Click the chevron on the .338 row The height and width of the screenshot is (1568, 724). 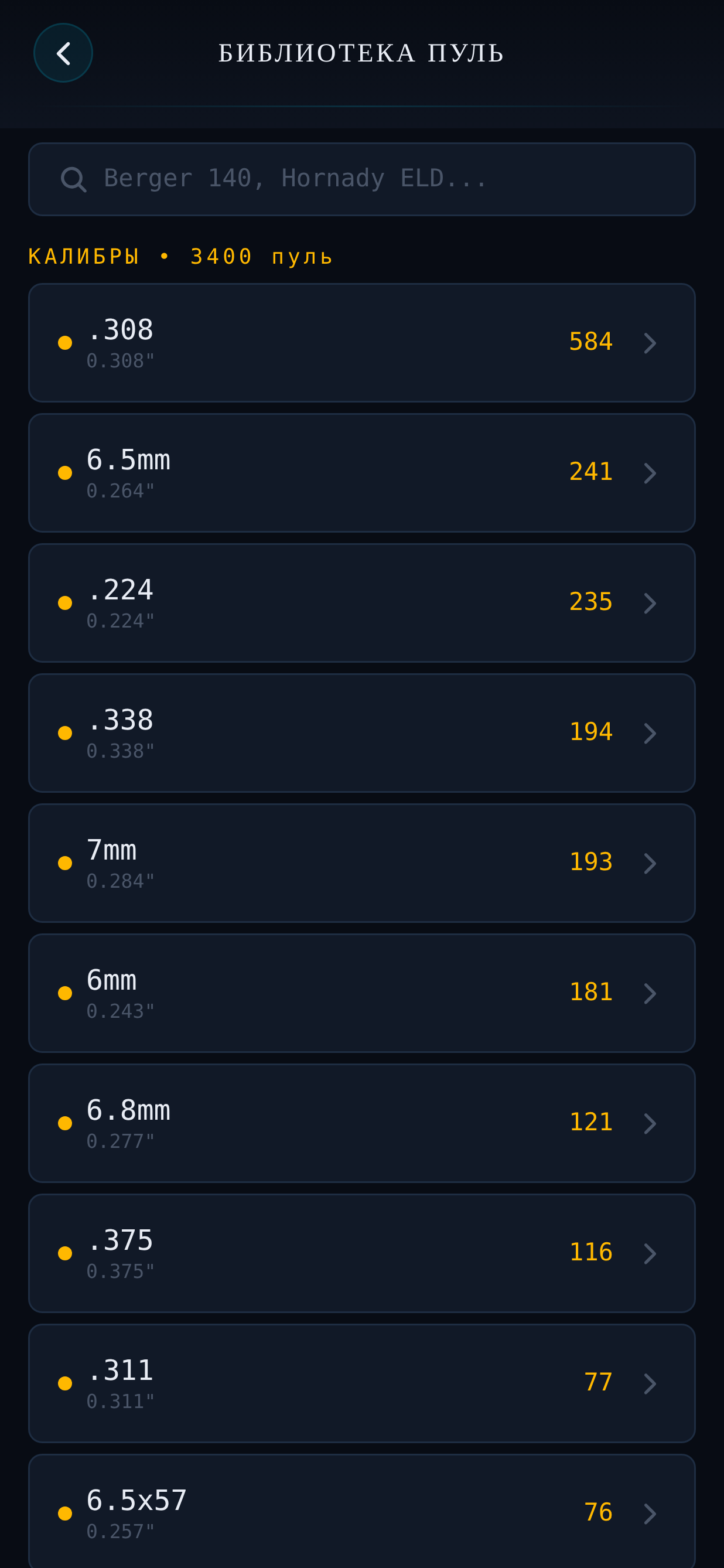pos(650,734)
